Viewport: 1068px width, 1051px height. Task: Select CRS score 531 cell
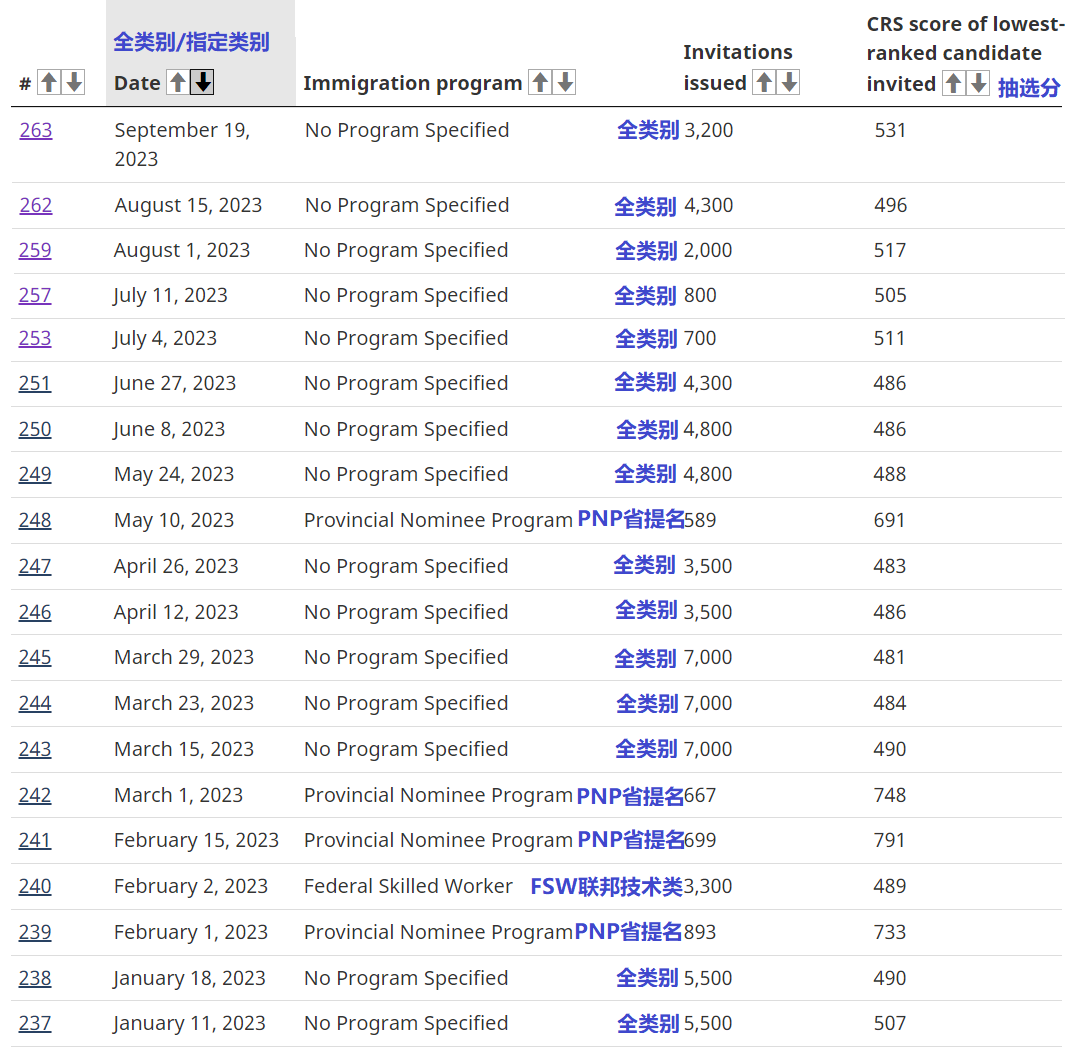(890, 130)
